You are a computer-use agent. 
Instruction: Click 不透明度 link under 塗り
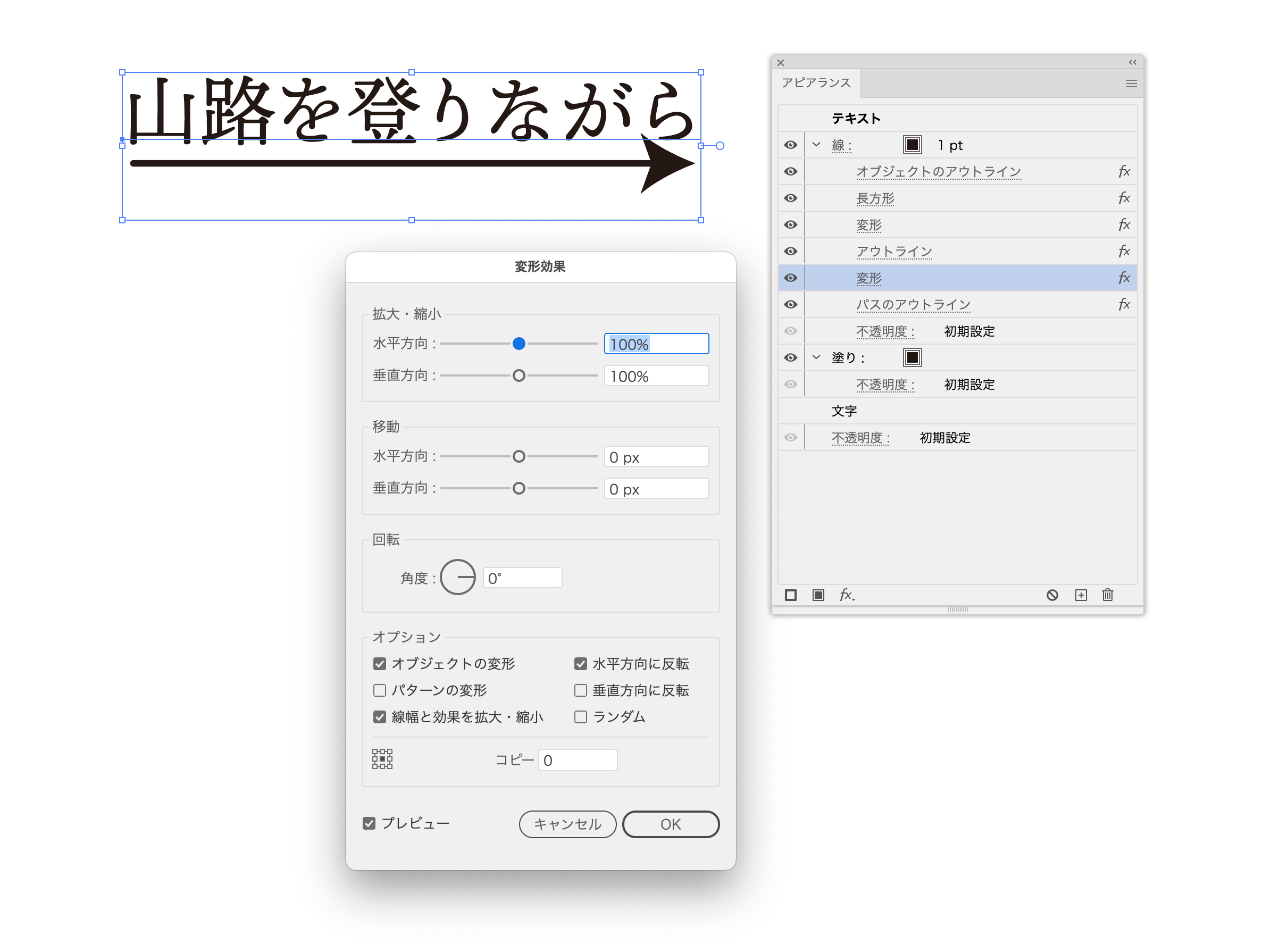pyautogui.click(x=885, y=385)
